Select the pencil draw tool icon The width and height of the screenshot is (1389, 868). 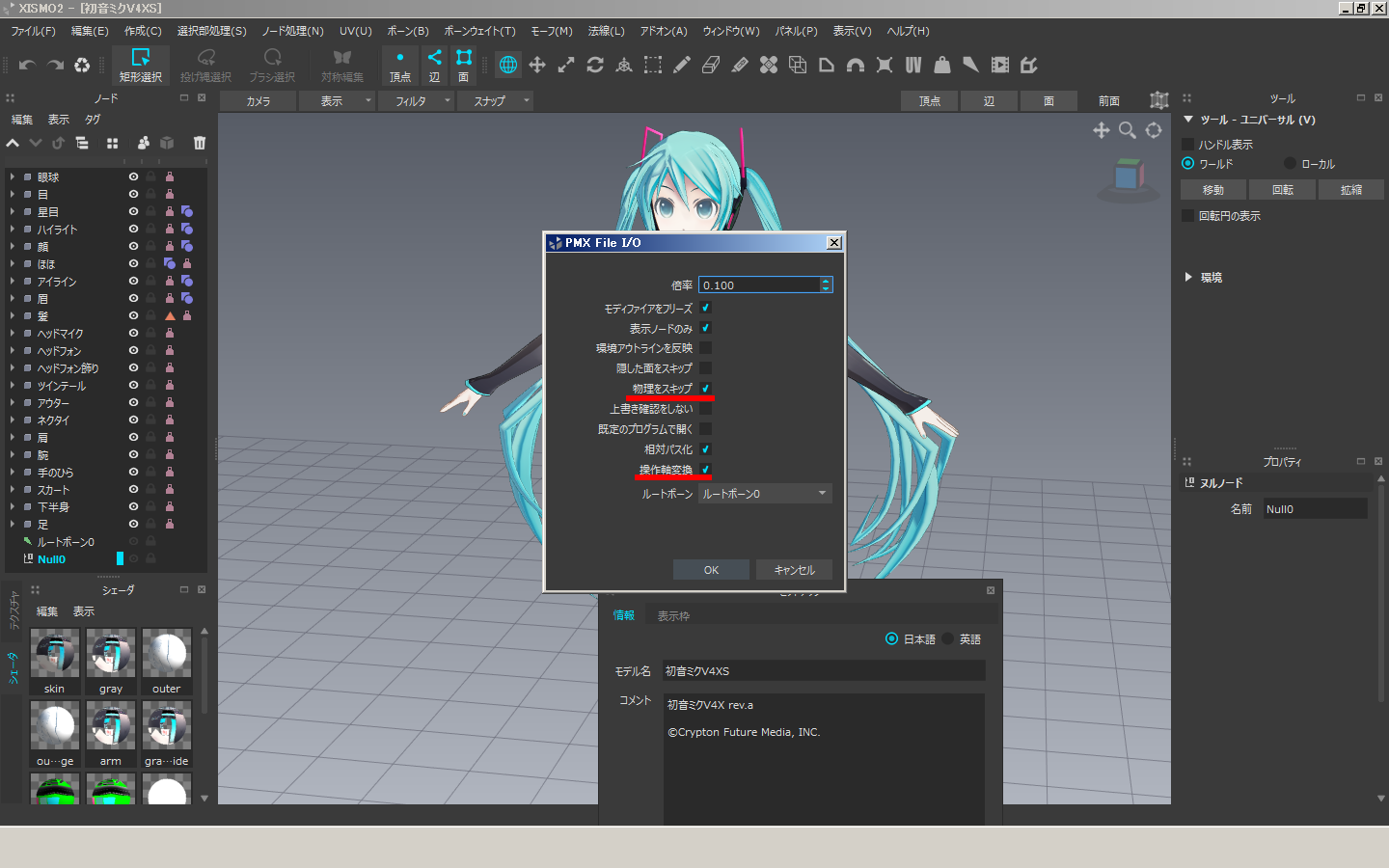pyautogui.click(x=682, y=65)
